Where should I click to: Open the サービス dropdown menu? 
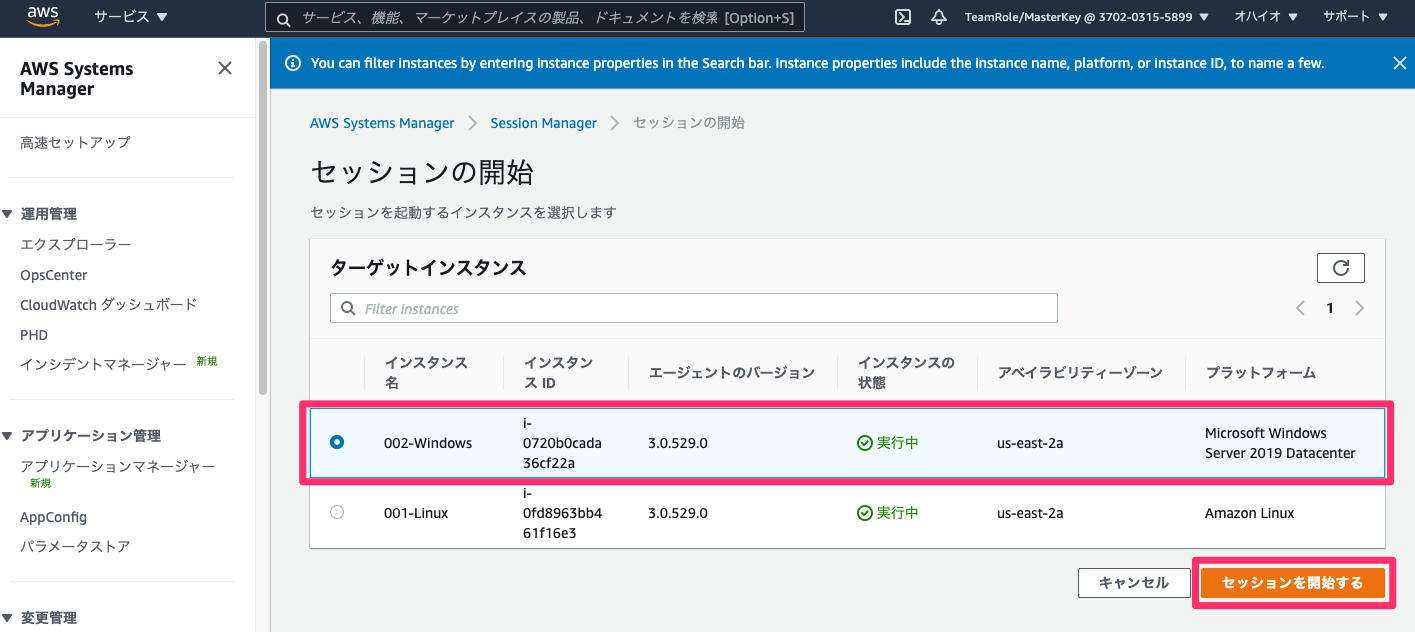[131, 17]
